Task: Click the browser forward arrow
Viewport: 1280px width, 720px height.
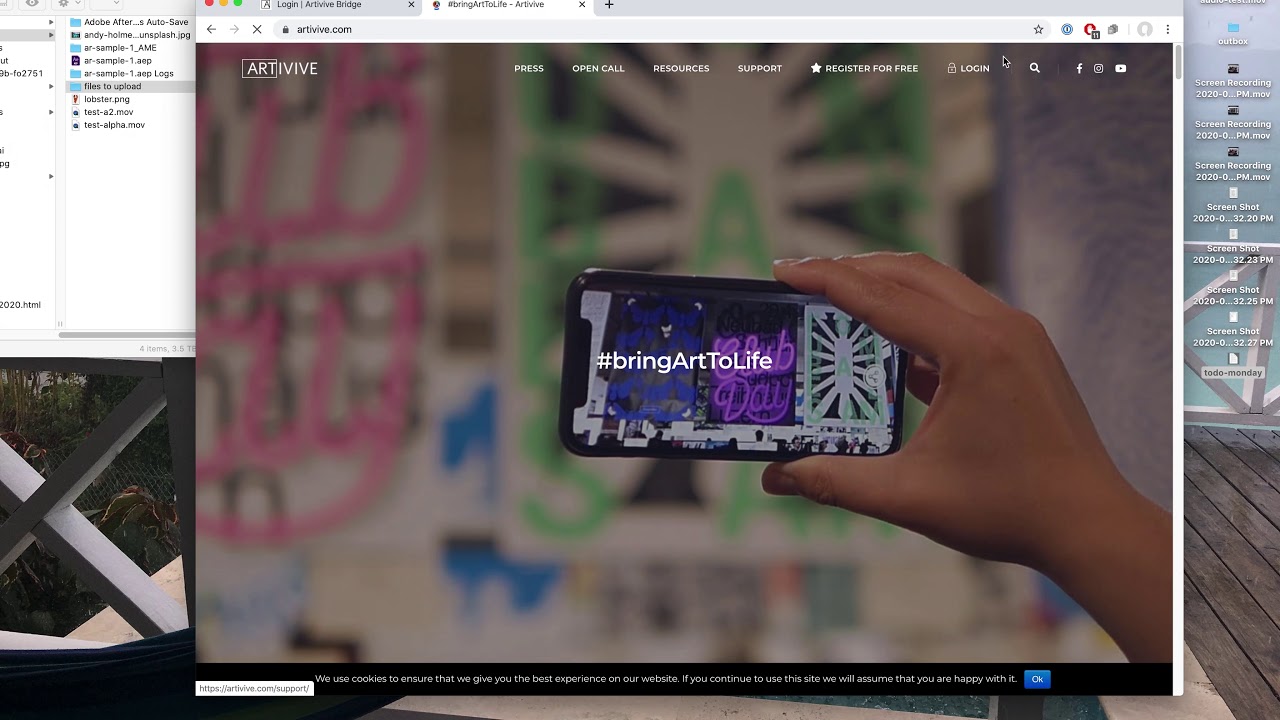Action: click(x=234, y=29)
